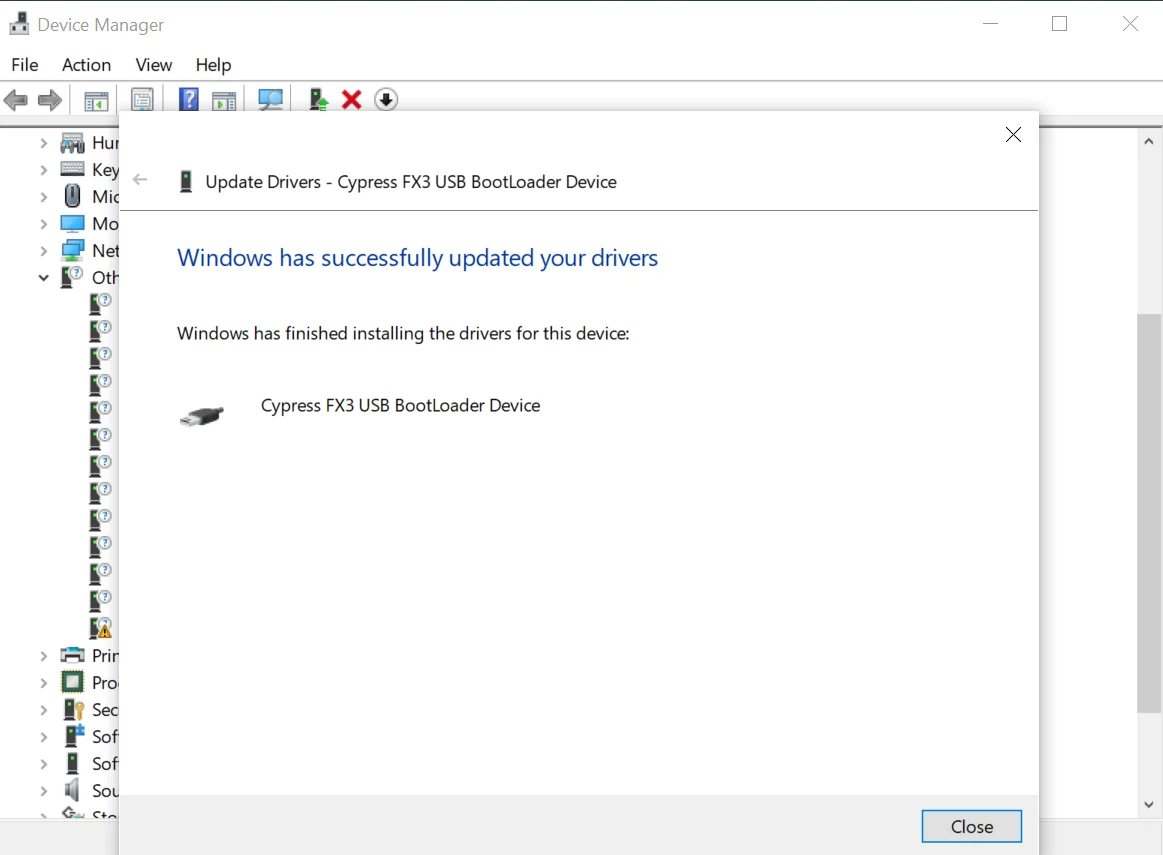This screenshot has width=1163, height=855.
Task: Select the unknown device with warning triangle
Action: pos(100,628)
